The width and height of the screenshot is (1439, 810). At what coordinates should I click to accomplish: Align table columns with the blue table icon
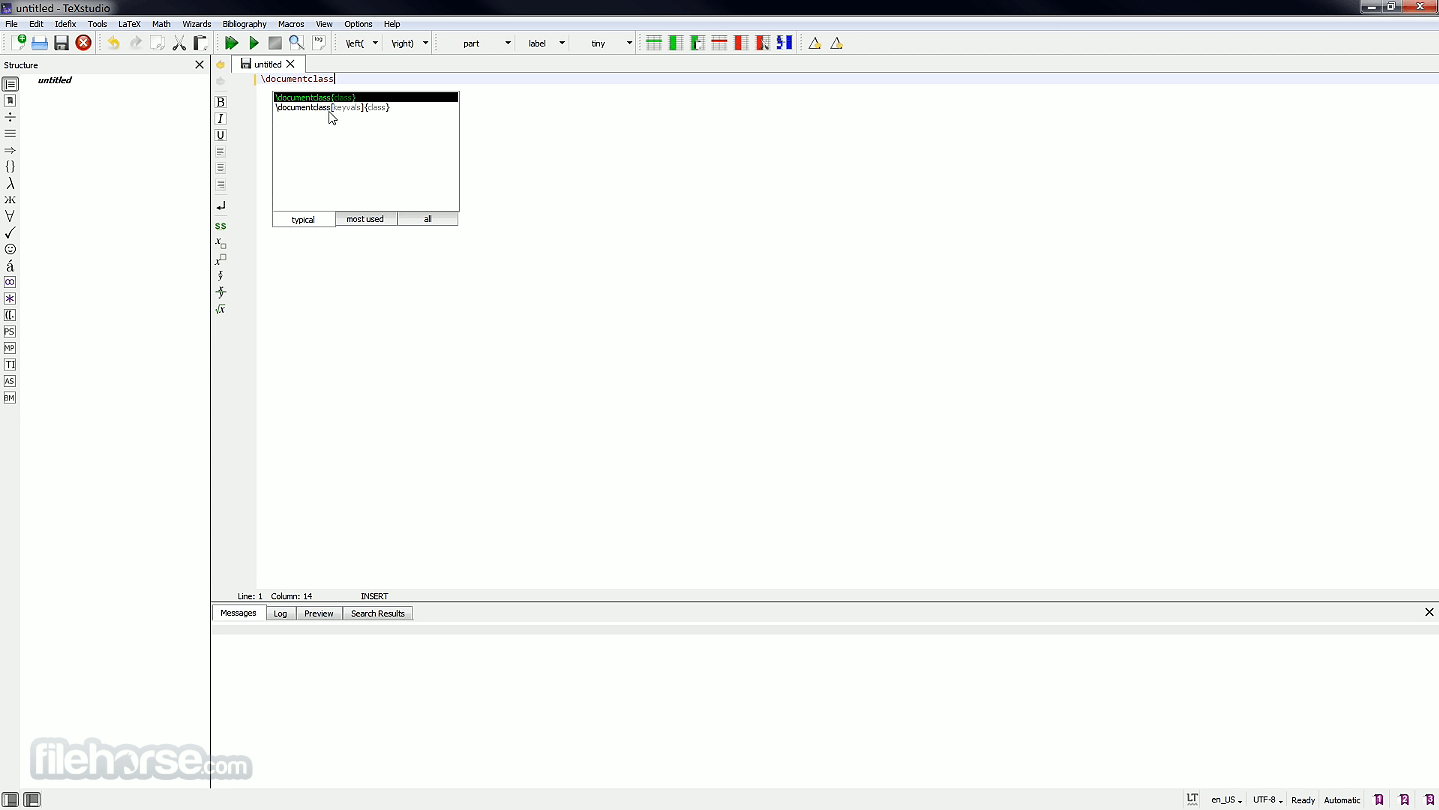(x=784, y=43)
